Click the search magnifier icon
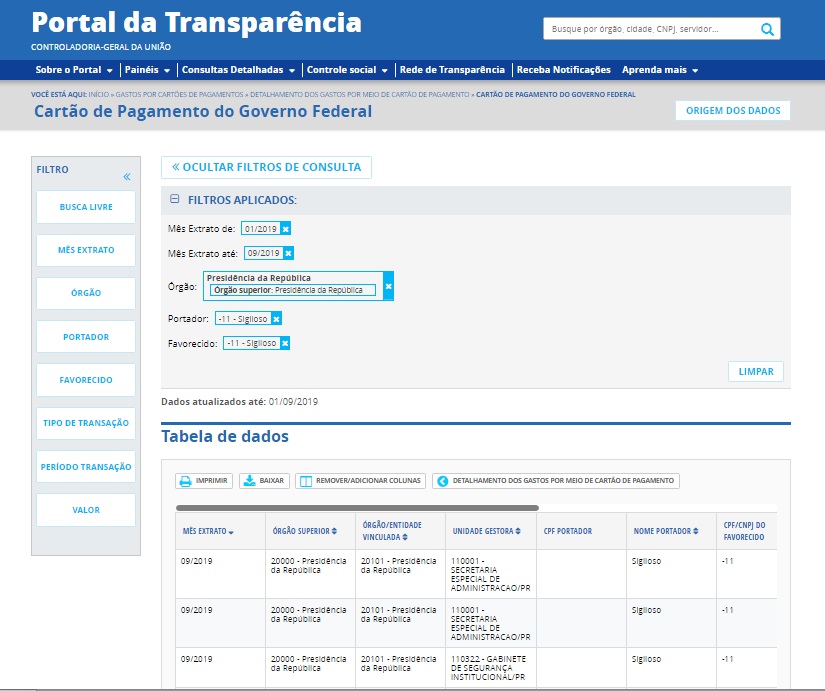This screenshot has width=825, height=691. click(x=767, y=30)
